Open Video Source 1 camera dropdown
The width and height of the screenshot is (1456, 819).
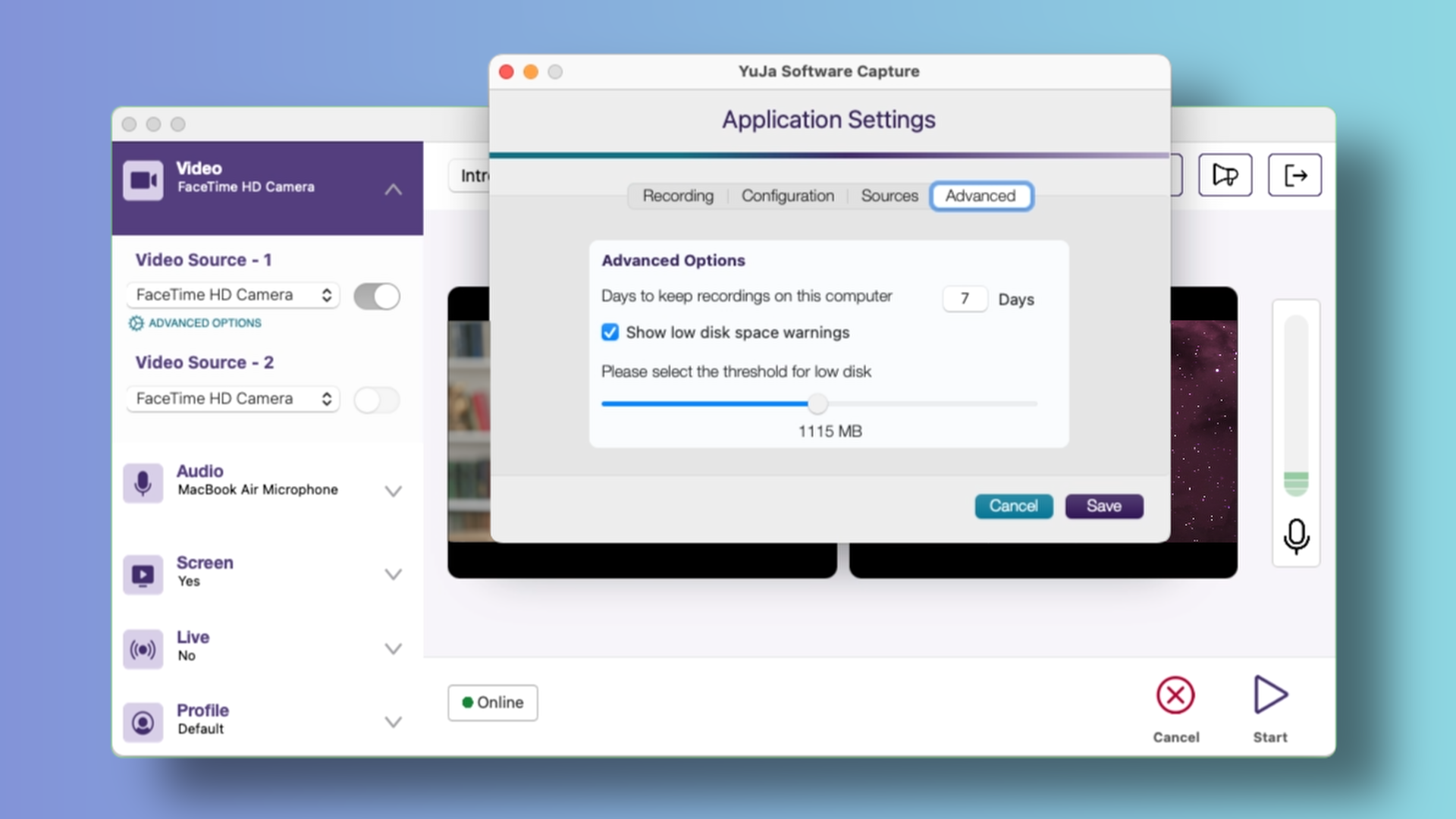point(233,295)
